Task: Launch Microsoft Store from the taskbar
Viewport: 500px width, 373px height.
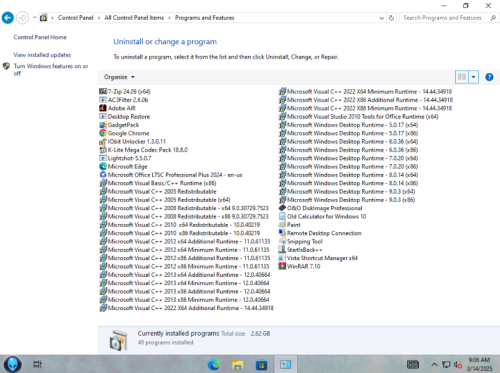Action: pyautogui.click(x=261, y=364)
